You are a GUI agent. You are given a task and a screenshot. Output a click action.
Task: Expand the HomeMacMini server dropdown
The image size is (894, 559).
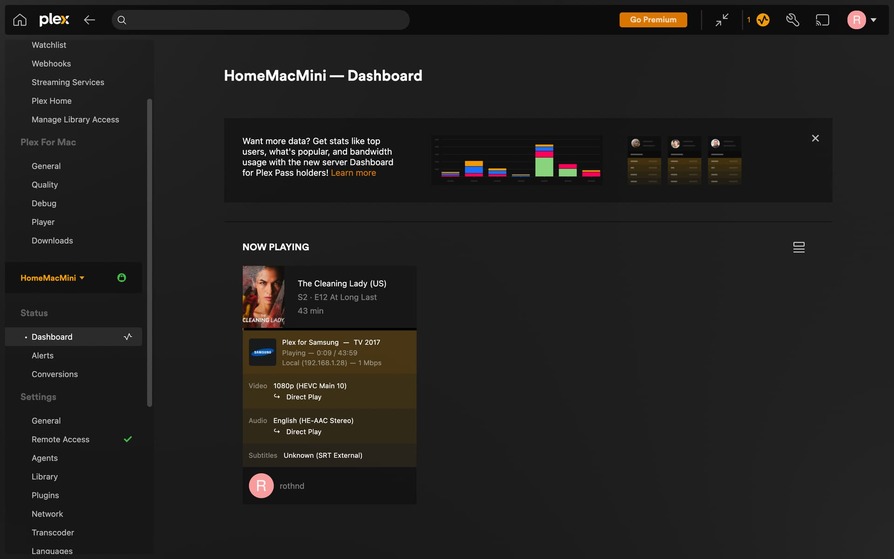52,278
